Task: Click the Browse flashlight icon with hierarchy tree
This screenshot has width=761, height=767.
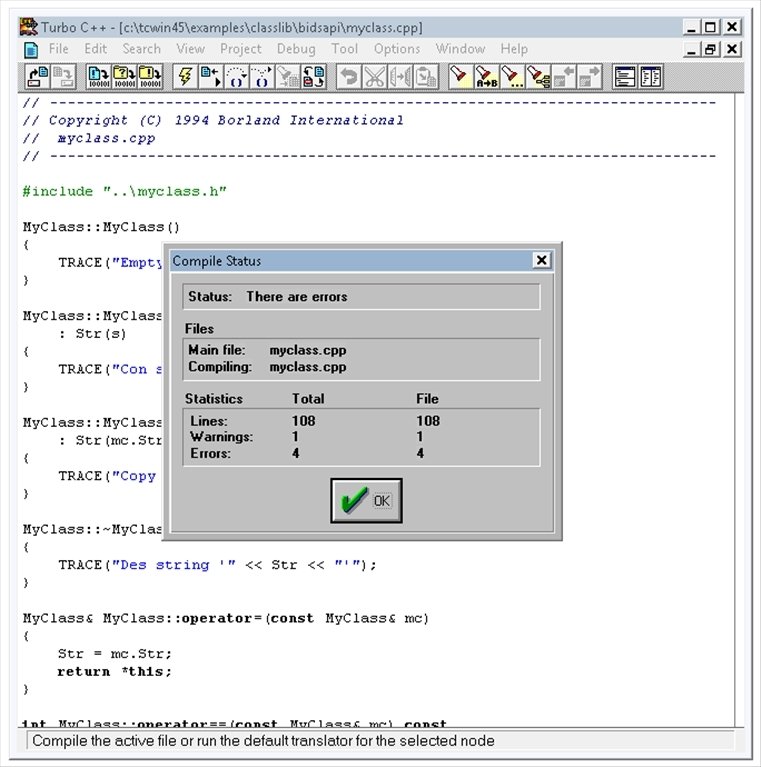Action: pos(538,77)
